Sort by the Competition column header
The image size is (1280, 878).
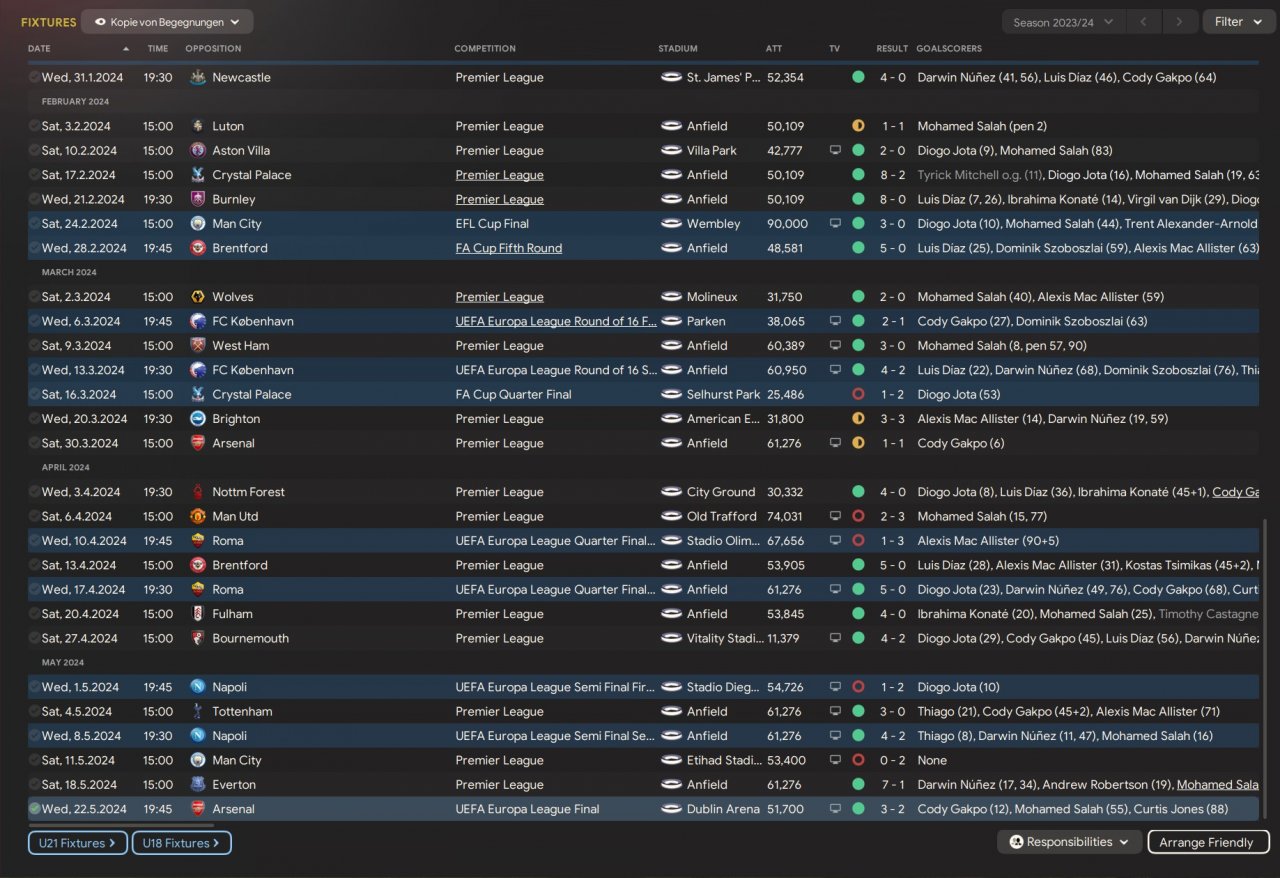coord(485,49)
